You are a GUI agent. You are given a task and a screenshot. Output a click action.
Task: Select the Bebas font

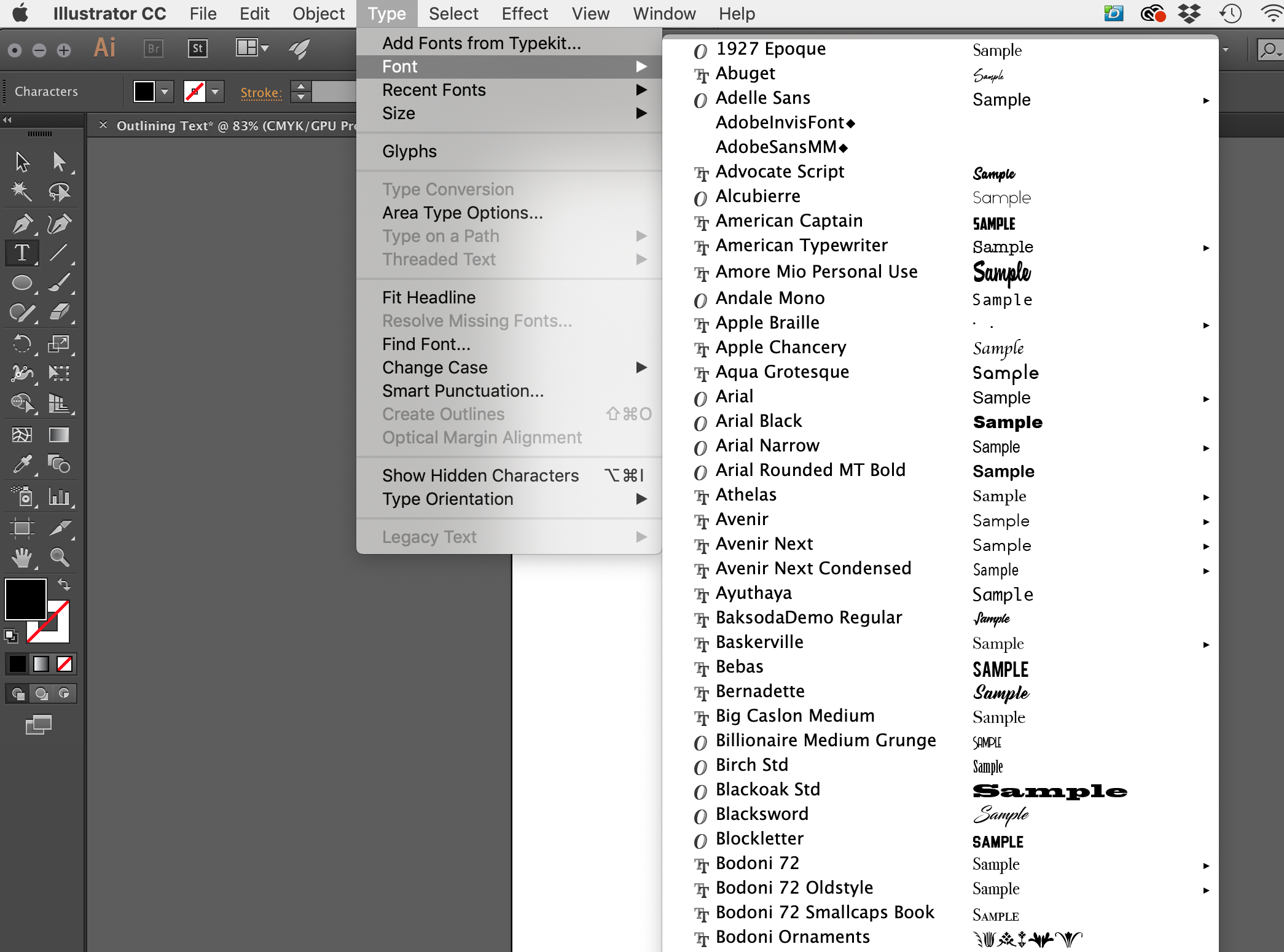click(x=940, y=667)
